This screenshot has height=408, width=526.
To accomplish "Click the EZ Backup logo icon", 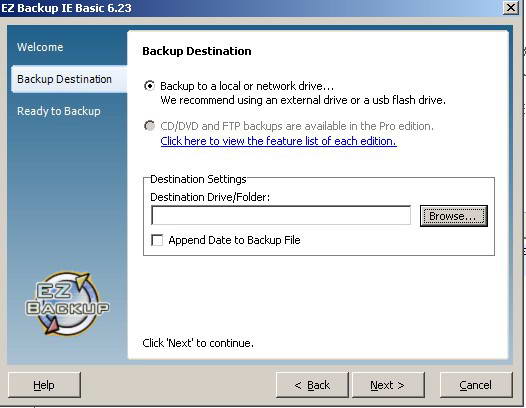I will (67, 304).
